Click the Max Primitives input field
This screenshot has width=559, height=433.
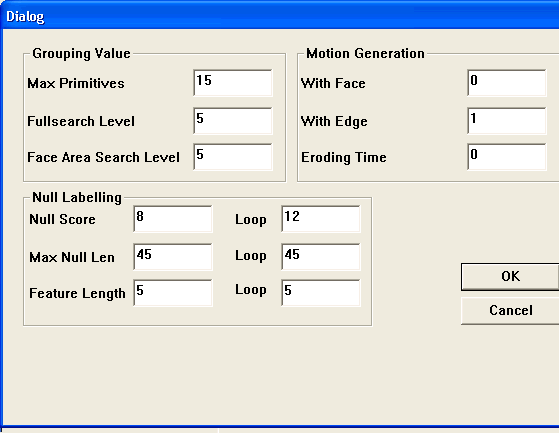point(233,83)
